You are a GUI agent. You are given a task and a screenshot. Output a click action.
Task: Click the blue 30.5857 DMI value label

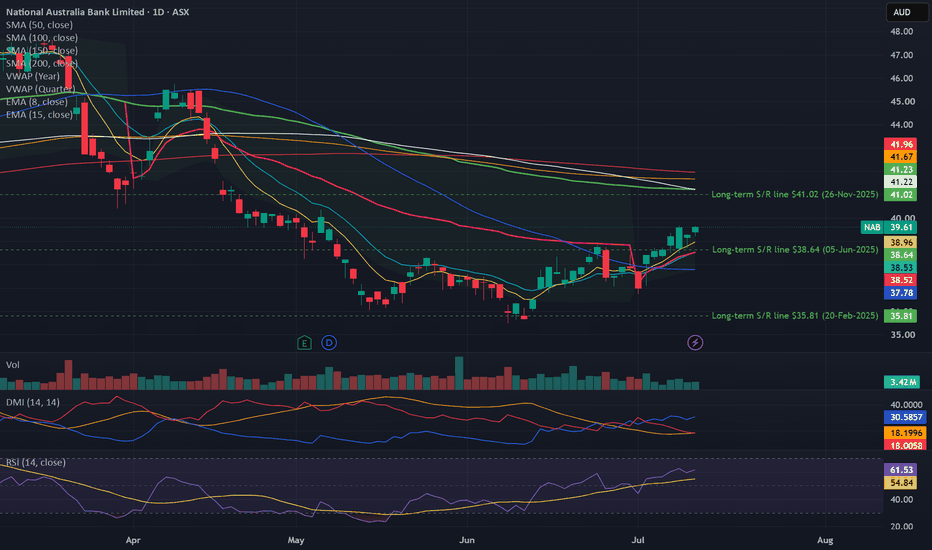pos(905,417)
